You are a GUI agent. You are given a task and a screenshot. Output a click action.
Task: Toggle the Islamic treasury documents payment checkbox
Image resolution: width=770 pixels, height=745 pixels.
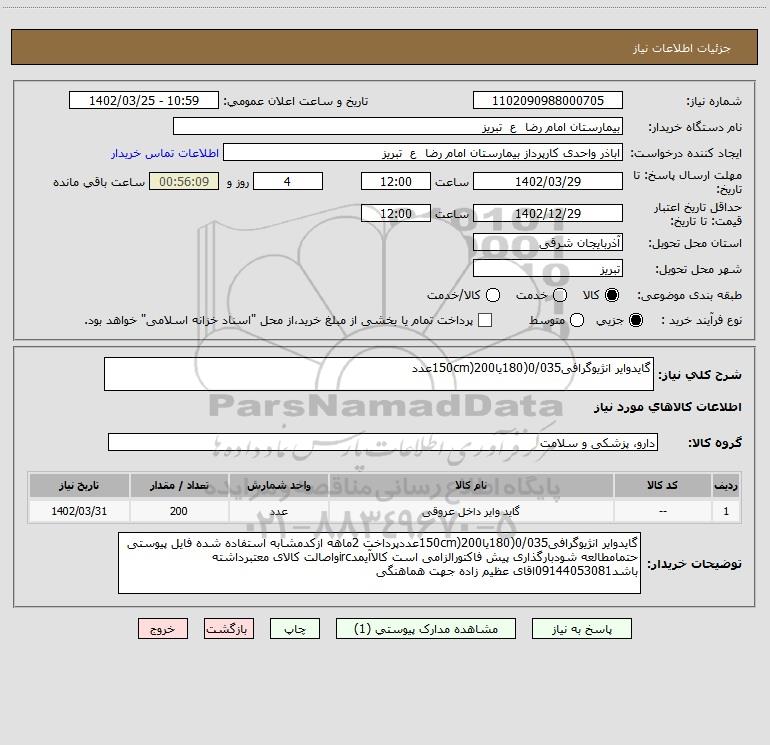point(485,320)
